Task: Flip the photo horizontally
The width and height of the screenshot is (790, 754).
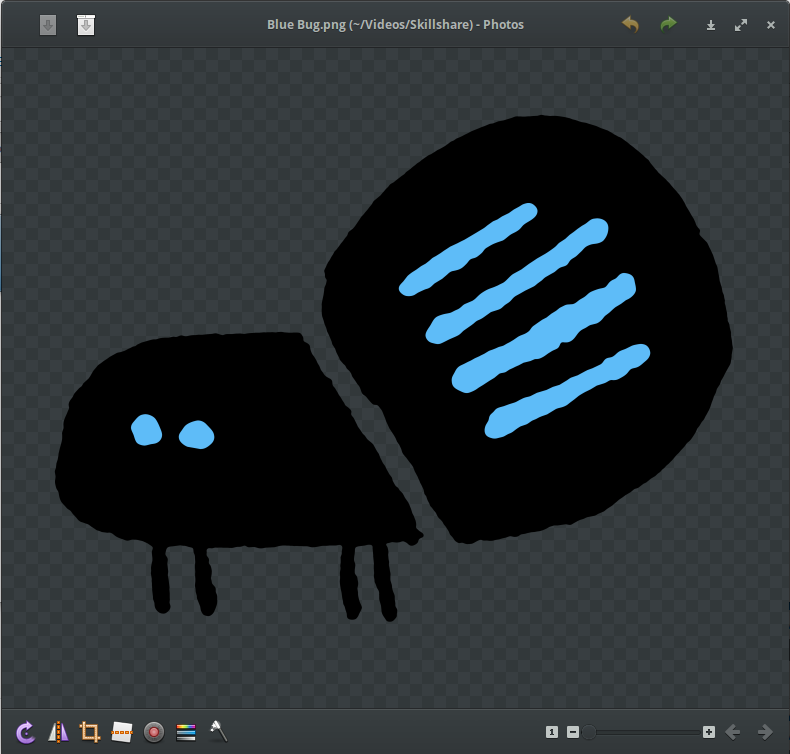Action: tap(58, 732)
